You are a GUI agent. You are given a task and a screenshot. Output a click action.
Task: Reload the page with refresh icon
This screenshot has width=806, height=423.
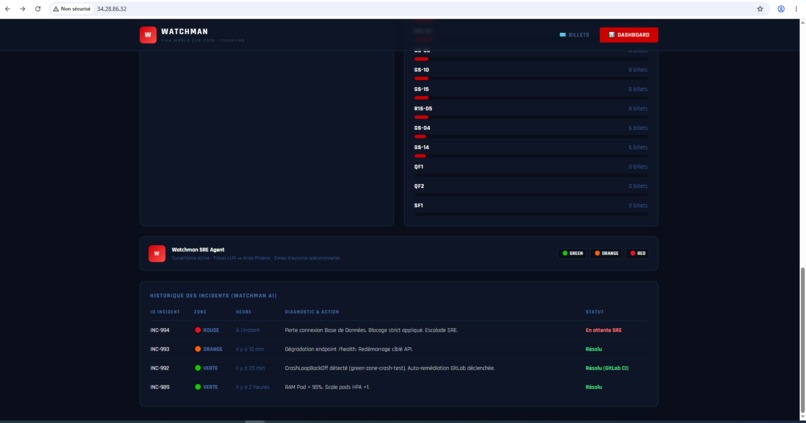(x=38, y=9)
